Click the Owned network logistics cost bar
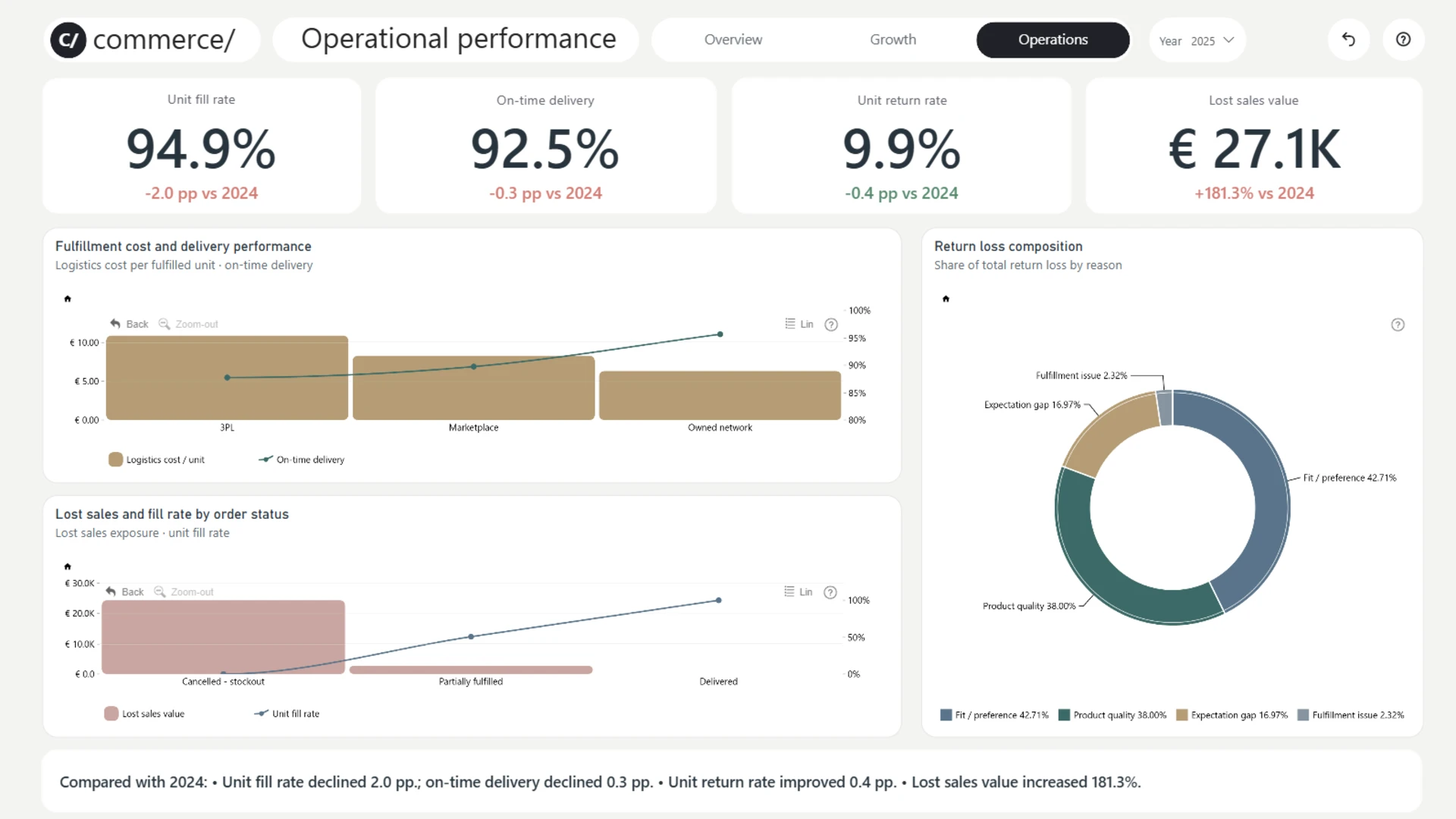The image size is (1456, 819). (720, 395)
